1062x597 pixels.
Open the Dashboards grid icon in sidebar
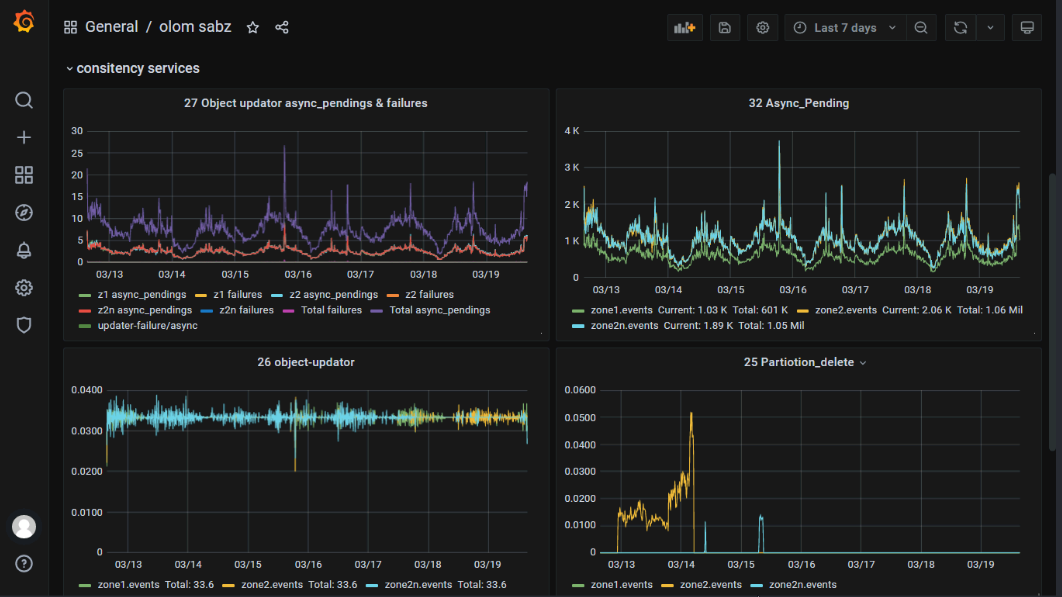pyautogui.click(x=24, y=176)
